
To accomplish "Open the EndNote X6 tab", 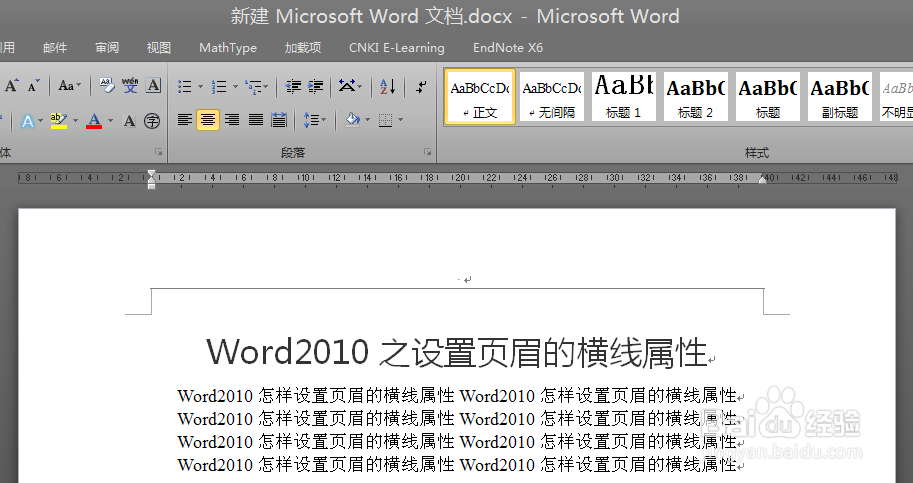I will pos(508,48).
